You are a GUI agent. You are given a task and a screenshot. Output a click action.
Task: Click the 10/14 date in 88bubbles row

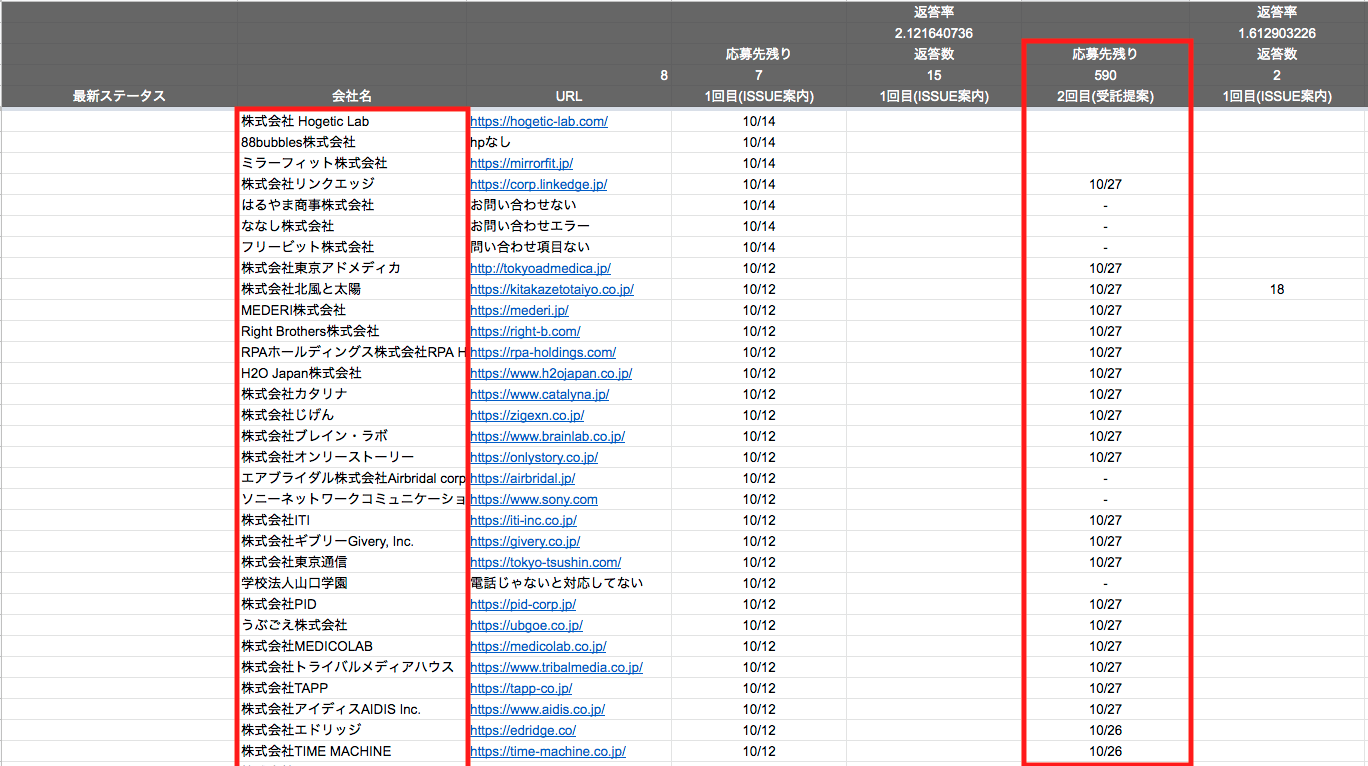(759, 142)
